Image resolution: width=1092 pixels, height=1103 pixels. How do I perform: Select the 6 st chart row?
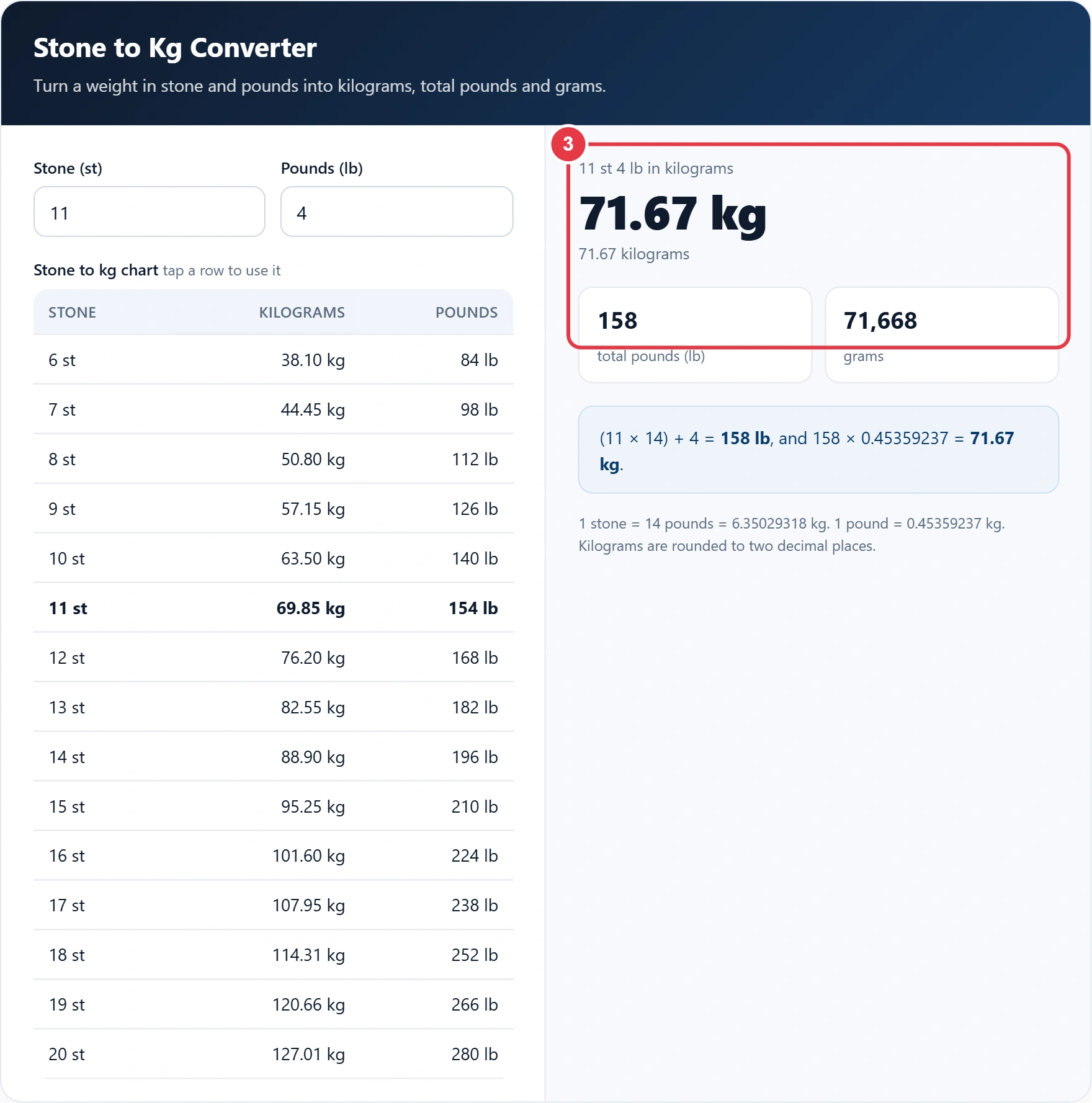click(274, 360)
